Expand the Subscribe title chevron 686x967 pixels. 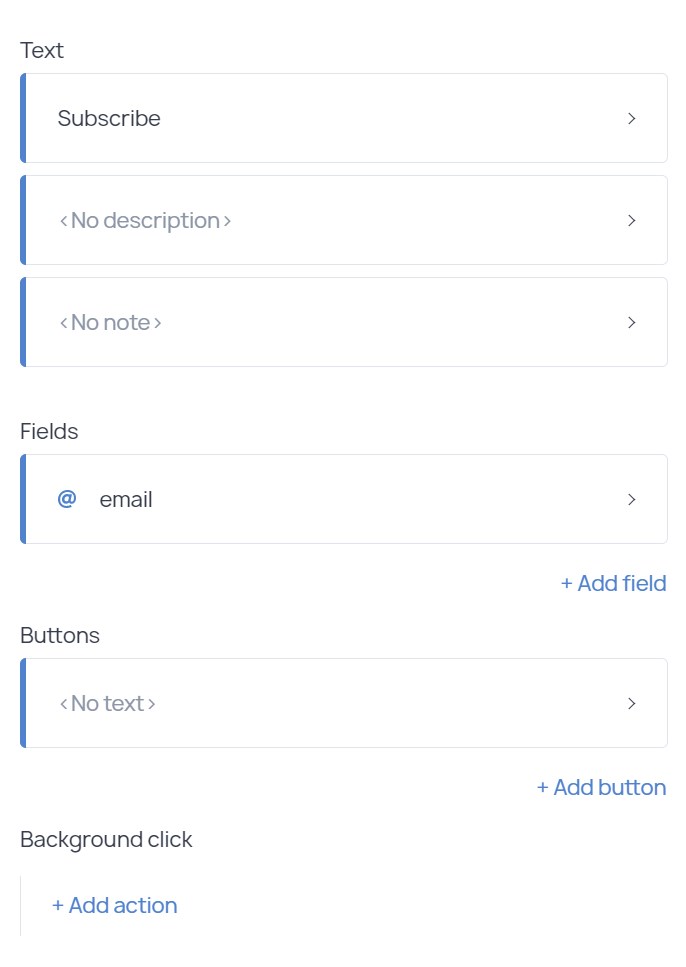632,118
